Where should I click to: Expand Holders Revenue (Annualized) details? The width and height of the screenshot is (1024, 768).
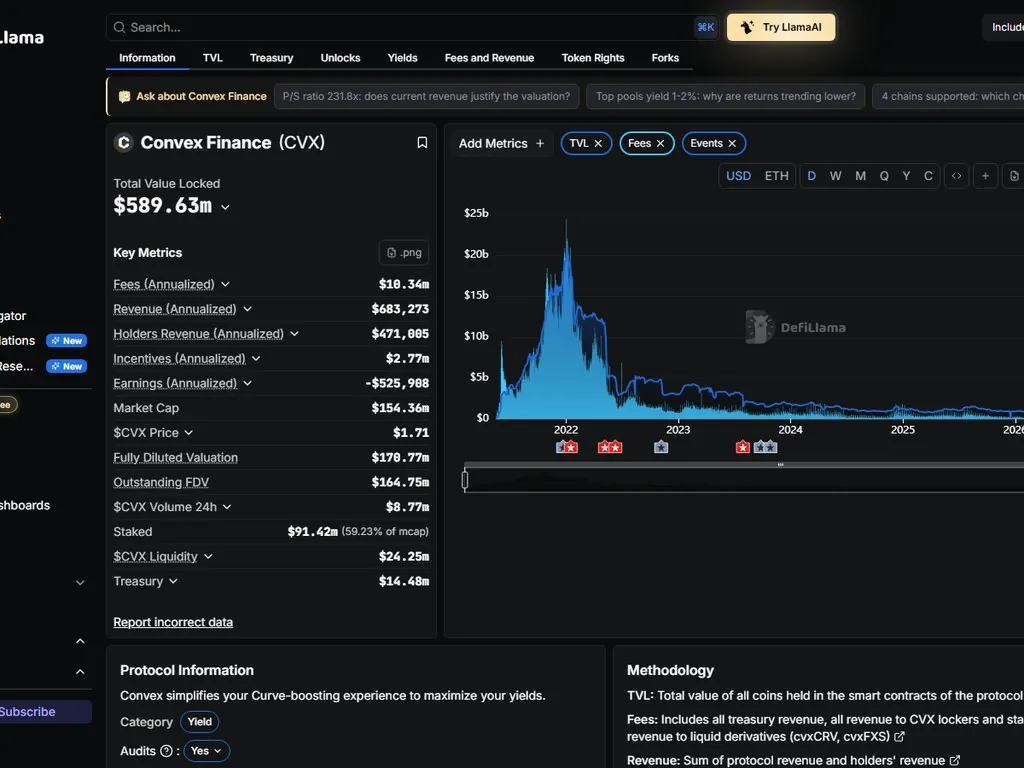(295, 334)
